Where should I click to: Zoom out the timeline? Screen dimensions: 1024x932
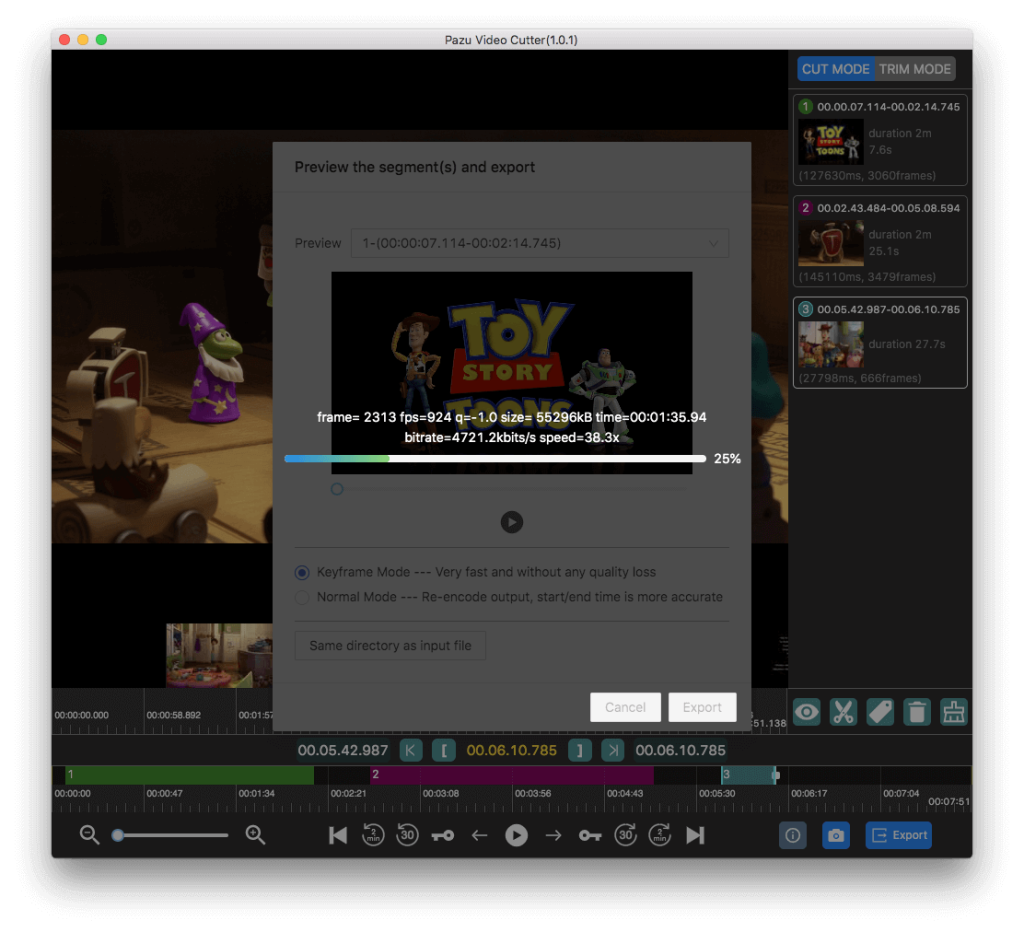[89, 835]
